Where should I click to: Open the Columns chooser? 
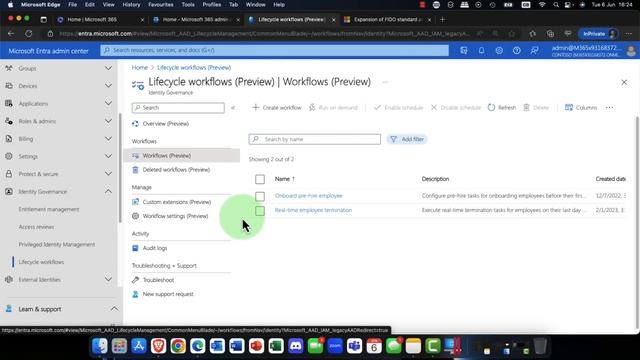pos(581,107)
